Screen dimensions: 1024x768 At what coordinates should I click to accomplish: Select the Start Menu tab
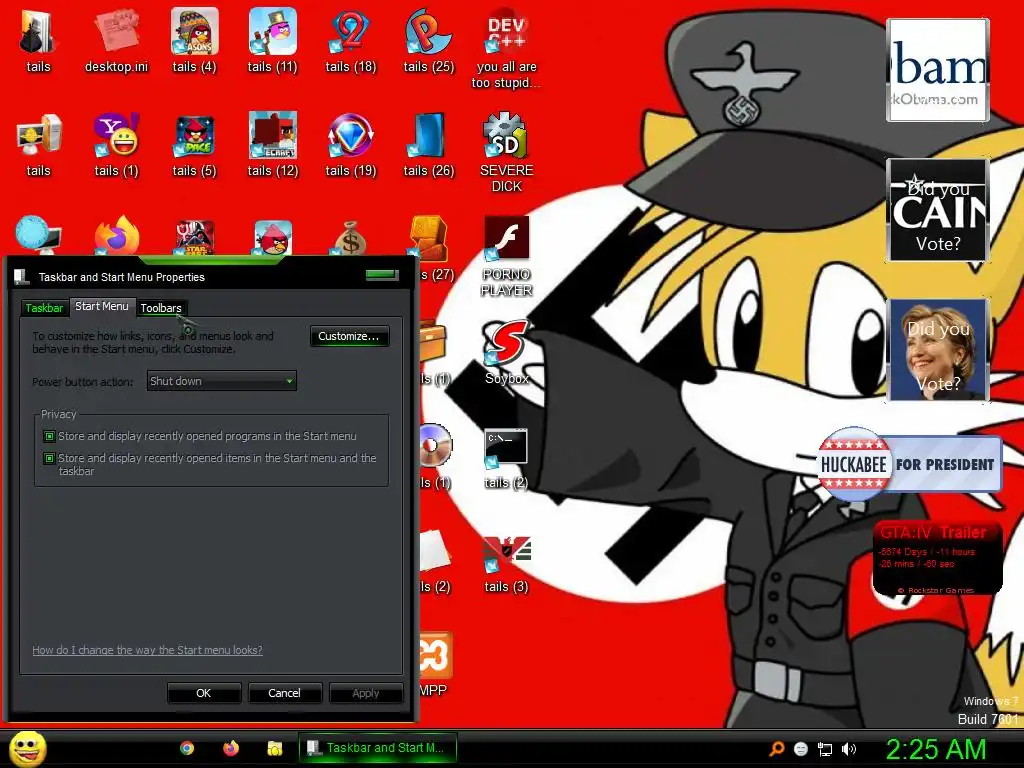point(101,306)
